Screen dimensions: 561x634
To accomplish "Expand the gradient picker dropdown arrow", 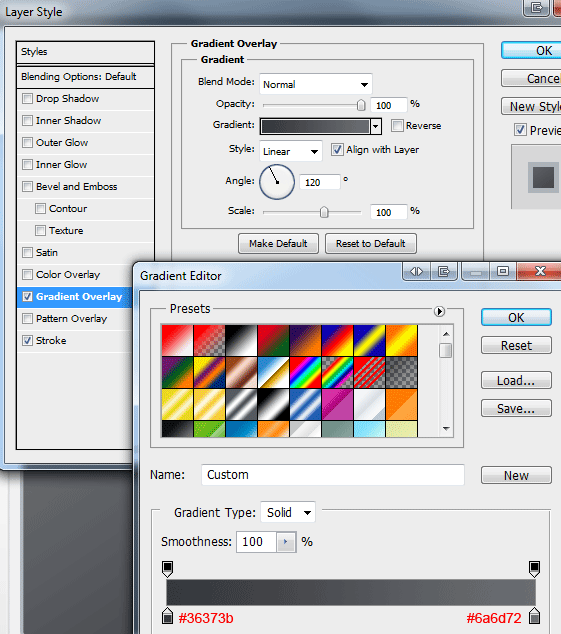I will point(376,126).
